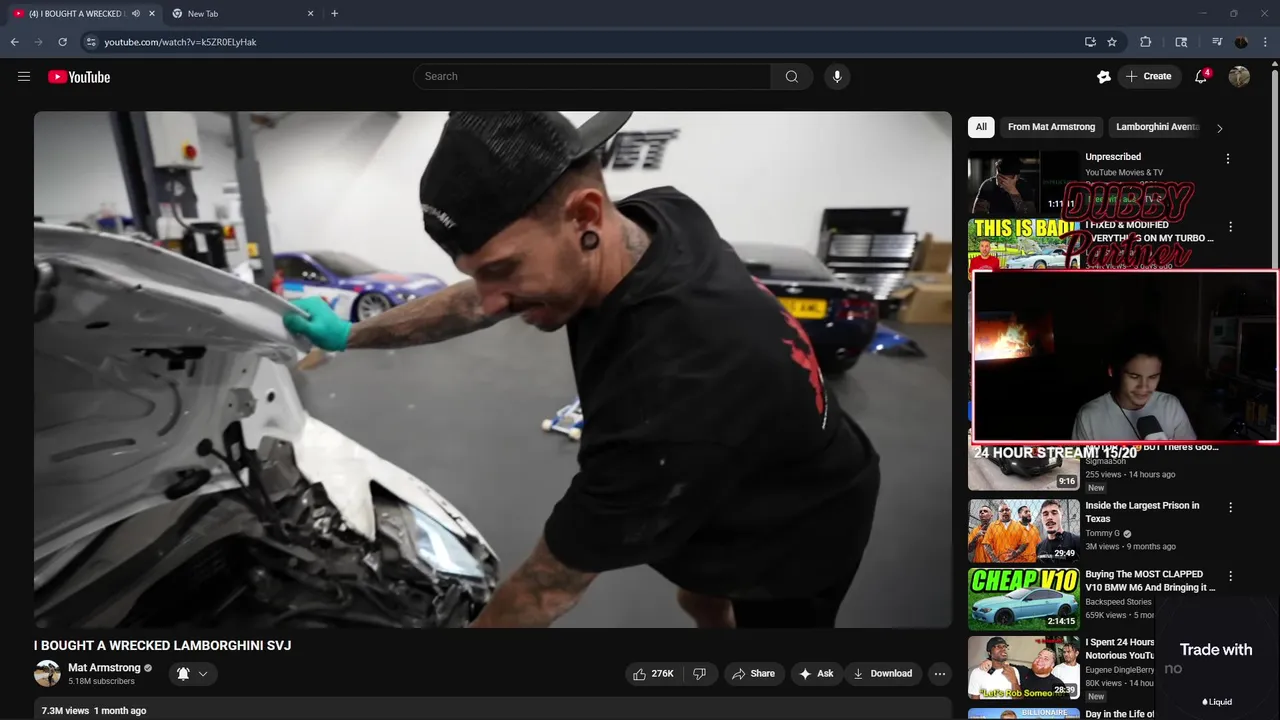This screenshot has width=1280, height=720.
Task: Open I Spent 24 Hours video title
Action: click(x=1120, y=649)
